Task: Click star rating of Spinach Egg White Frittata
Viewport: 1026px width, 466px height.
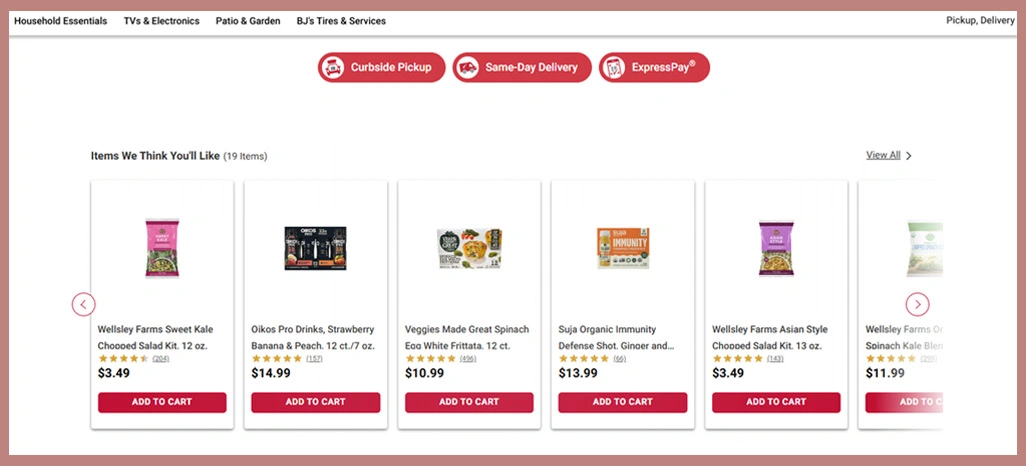Action: tap(430, 358)
